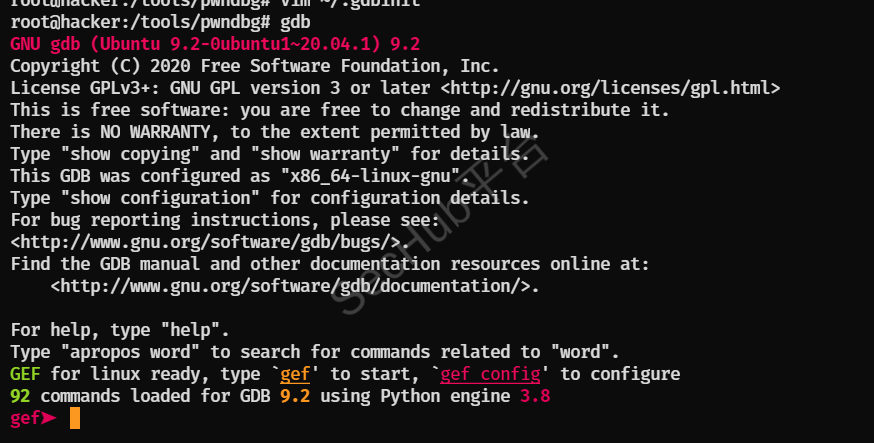Click the orange terminal cursor block
This screenshot has width=874, height=443.
point(74,418)
